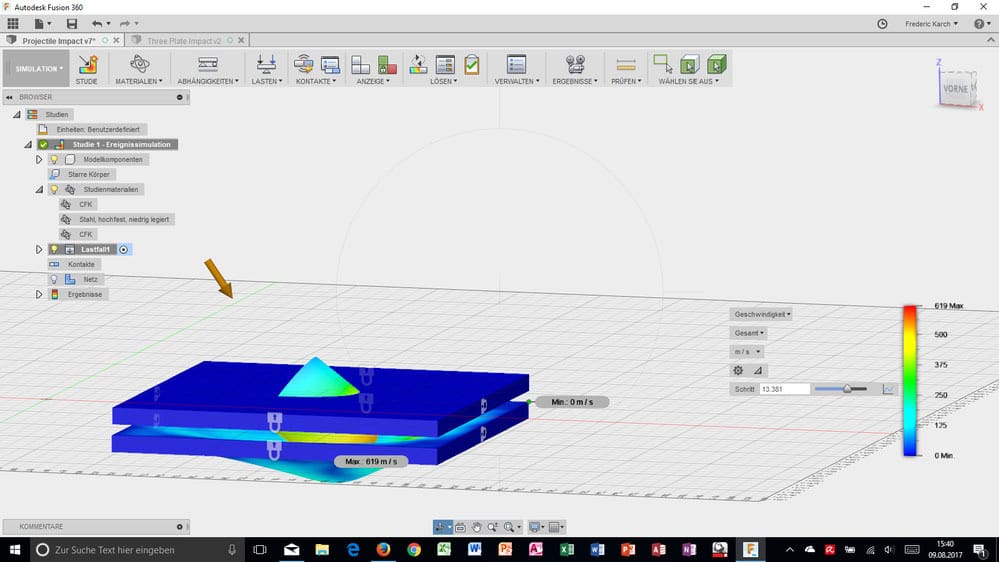The height and width of the screenshot is (562, 999).
Task: Click the Windows search box in taskbar
Action: (136, 549)
